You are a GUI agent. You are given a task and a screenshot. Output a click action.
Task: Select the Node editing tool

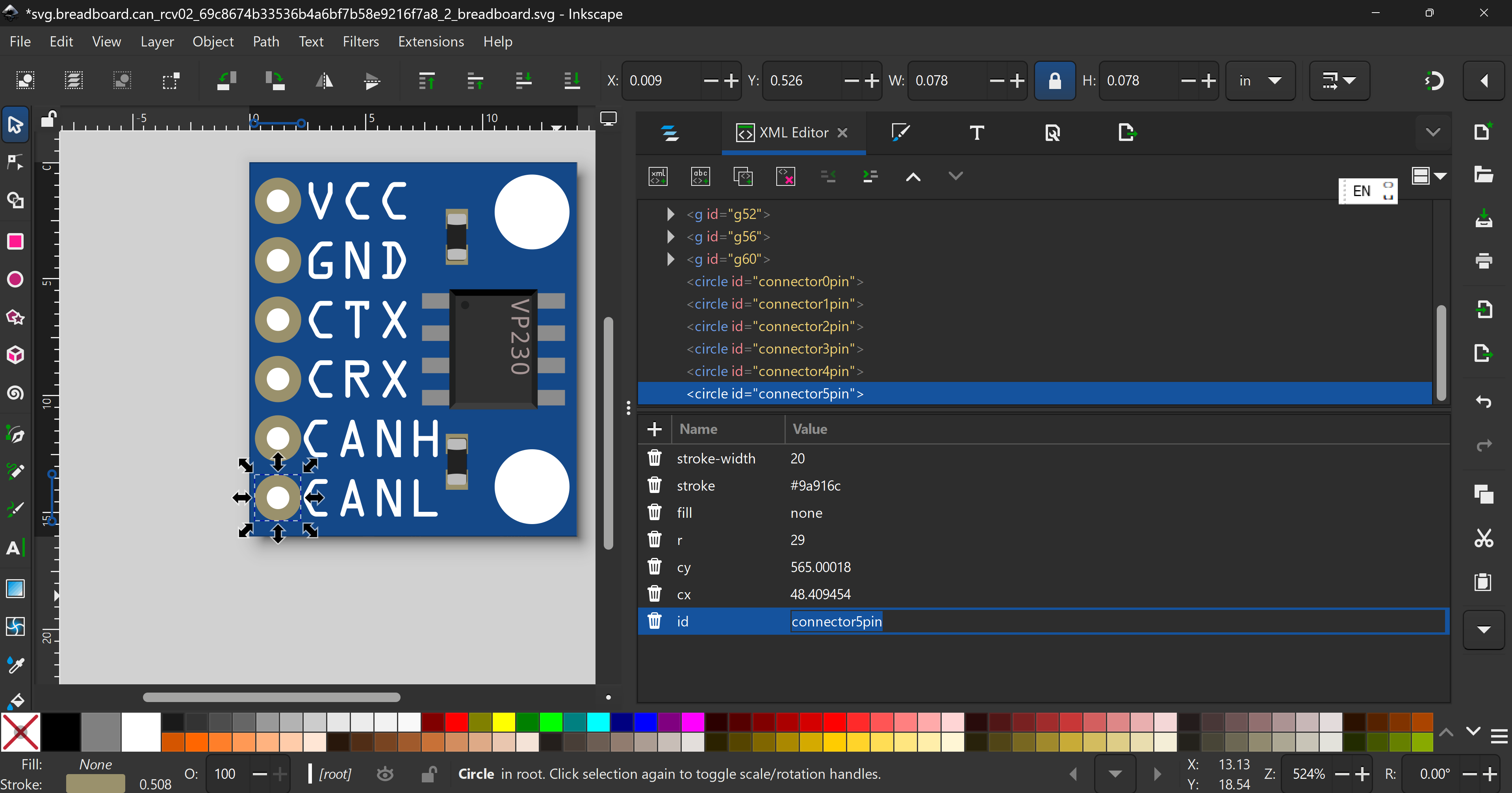15,163
